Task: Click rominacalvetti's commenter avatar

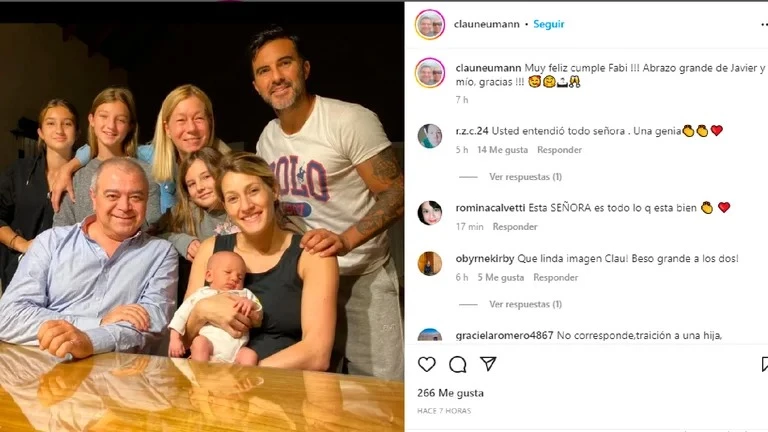Action: [x=430, y=212]
